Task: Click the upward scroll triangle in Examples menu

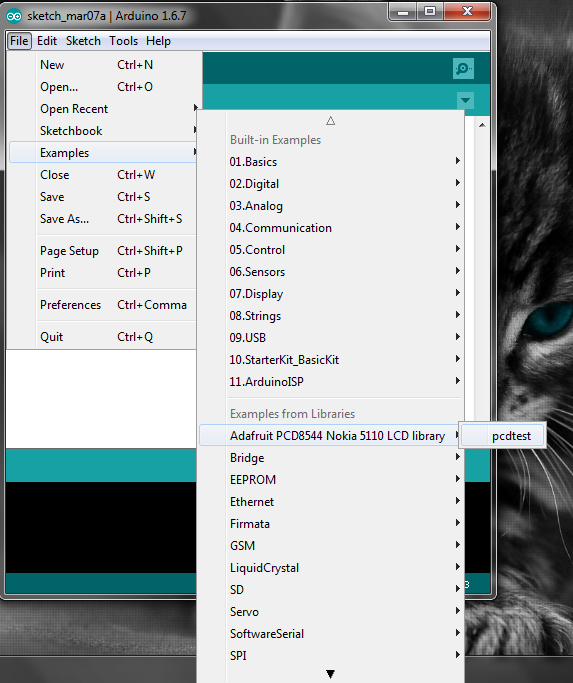Action: (x=330, y=121)
